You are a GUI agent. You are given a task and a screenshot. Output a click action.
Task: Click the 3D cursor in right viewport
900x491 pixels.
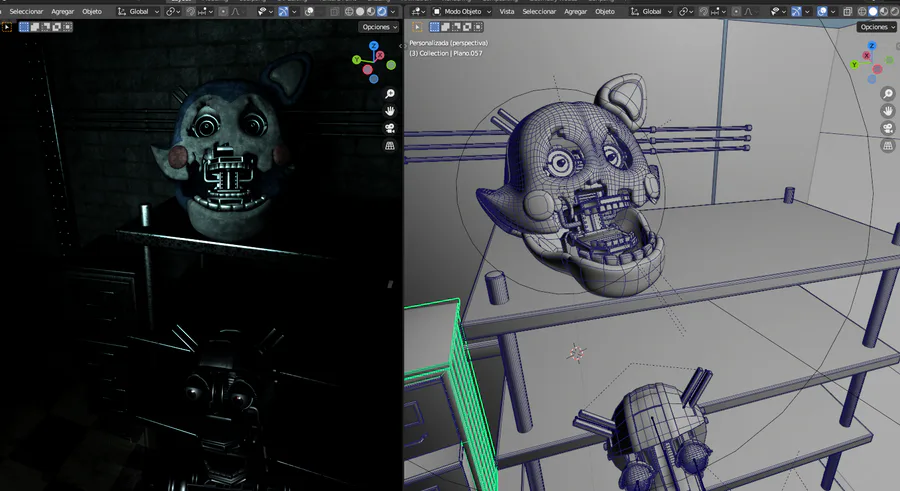point(576,353)
